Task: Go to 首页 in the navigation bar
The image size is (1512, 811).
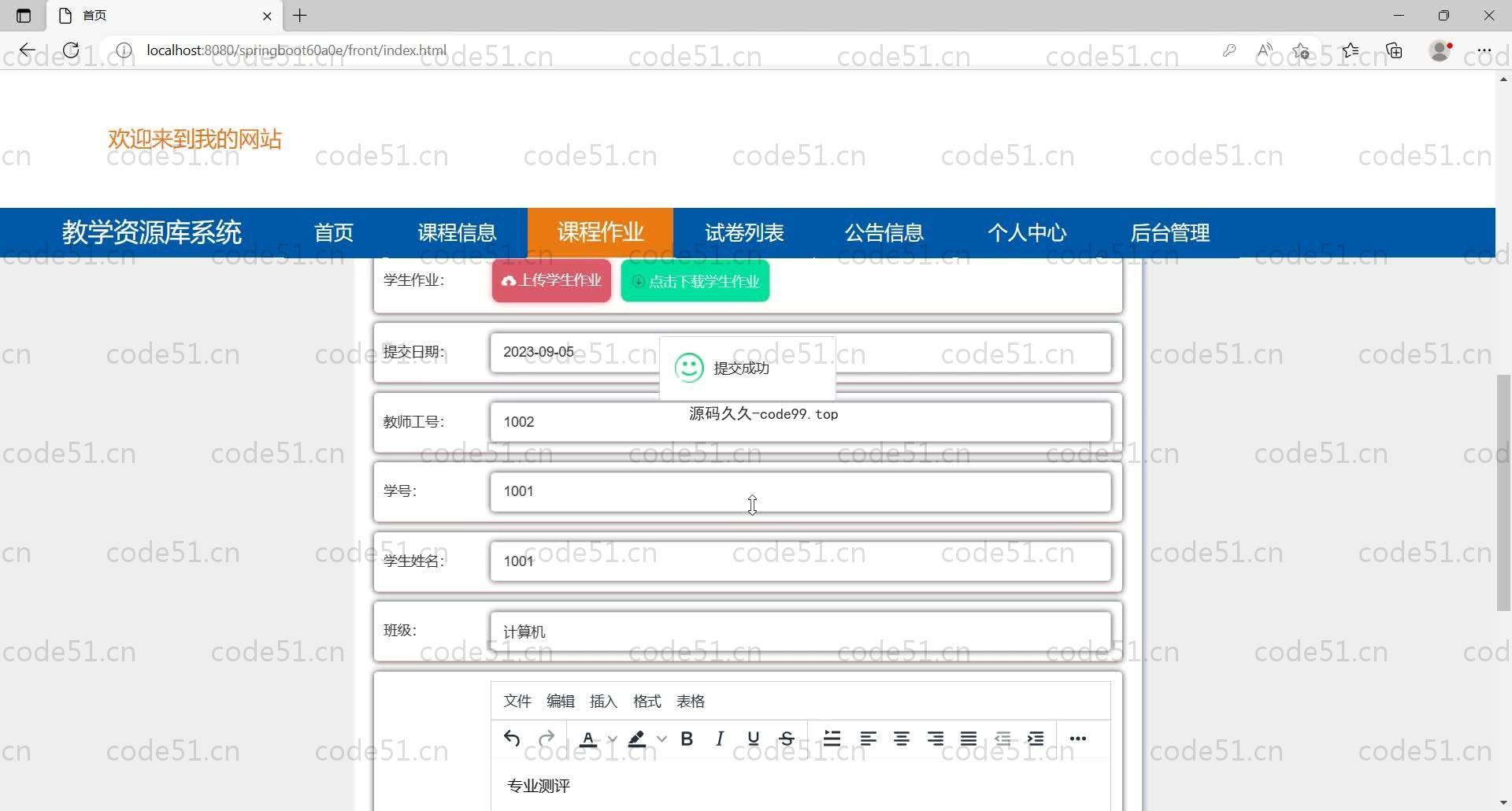Action: point(334,232)
